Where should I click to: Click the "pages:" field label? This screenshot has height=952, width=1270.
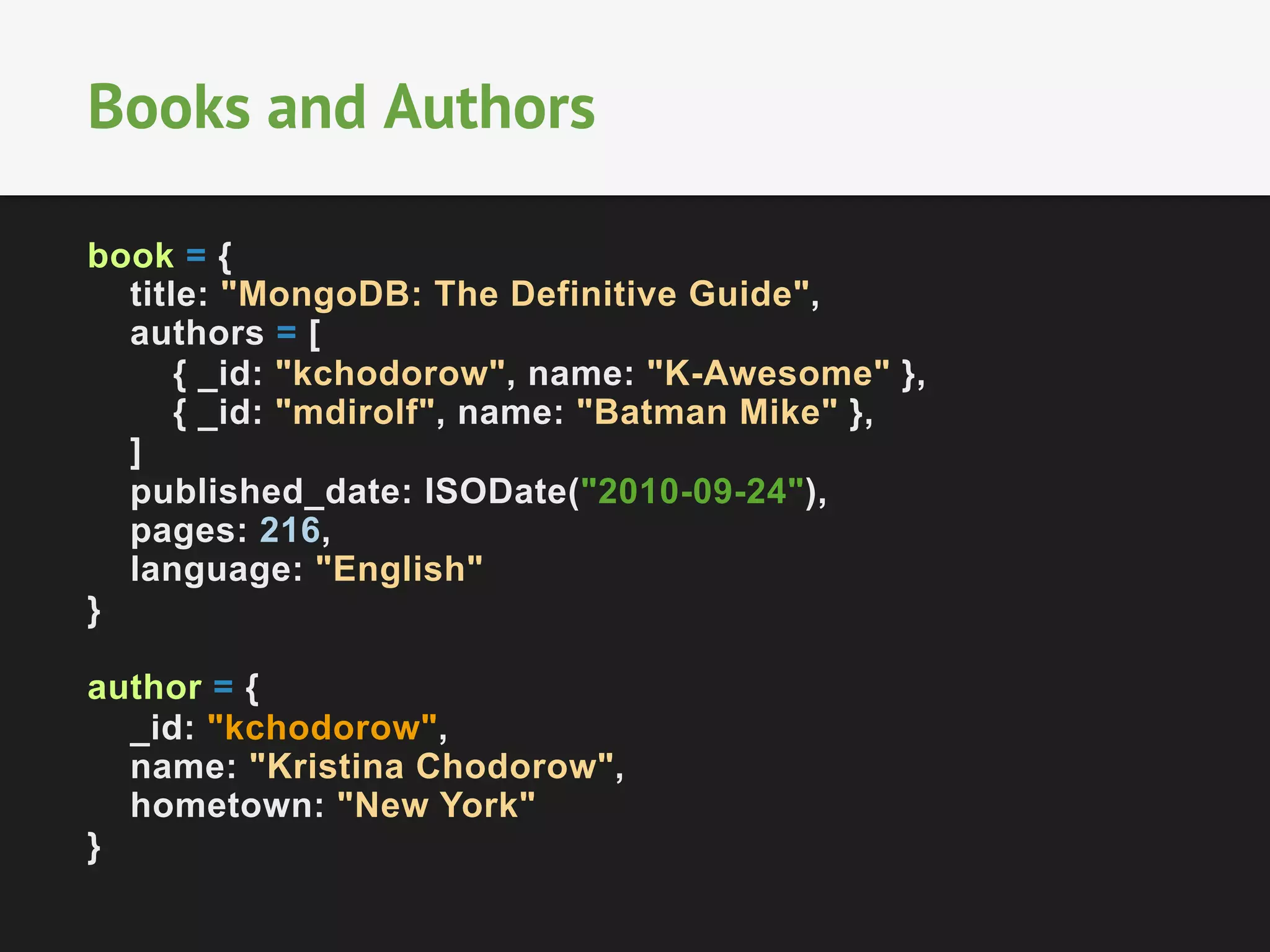189,532
